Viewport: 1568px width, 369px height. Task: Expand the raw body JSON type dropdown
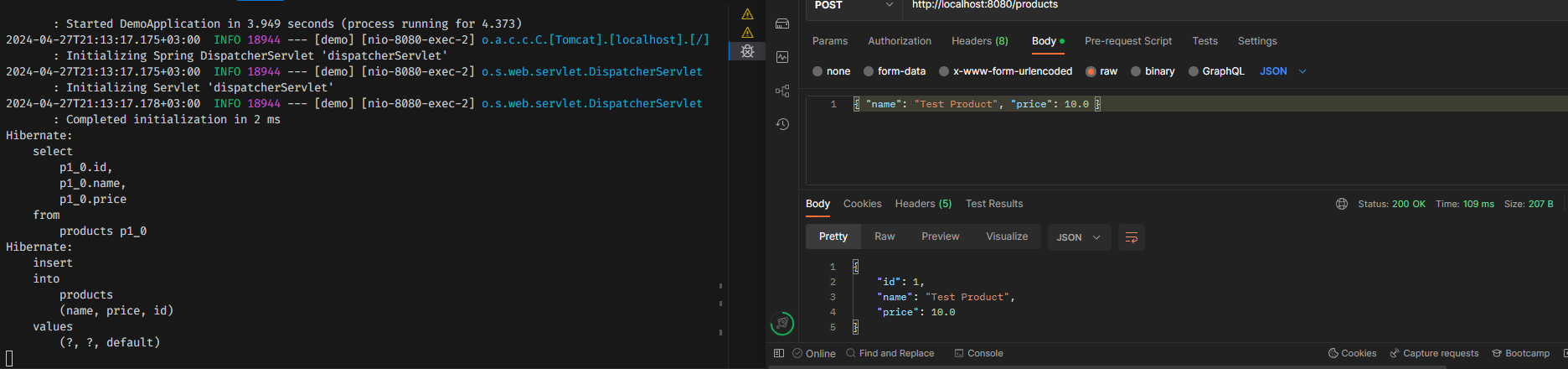coord(1282,71)
